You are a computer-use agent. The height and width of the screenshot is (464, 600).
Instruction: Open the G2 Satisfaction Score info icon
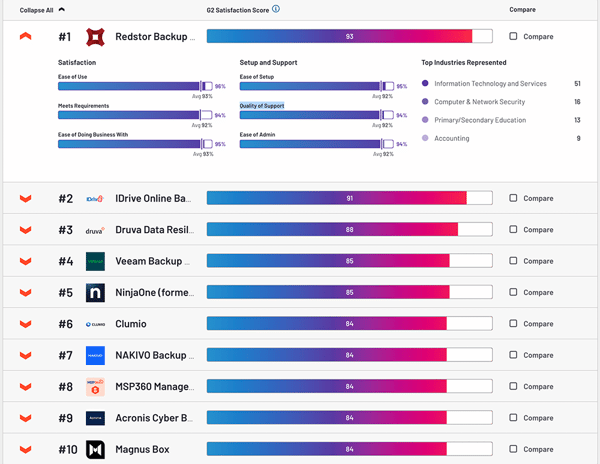coord(276,9)
